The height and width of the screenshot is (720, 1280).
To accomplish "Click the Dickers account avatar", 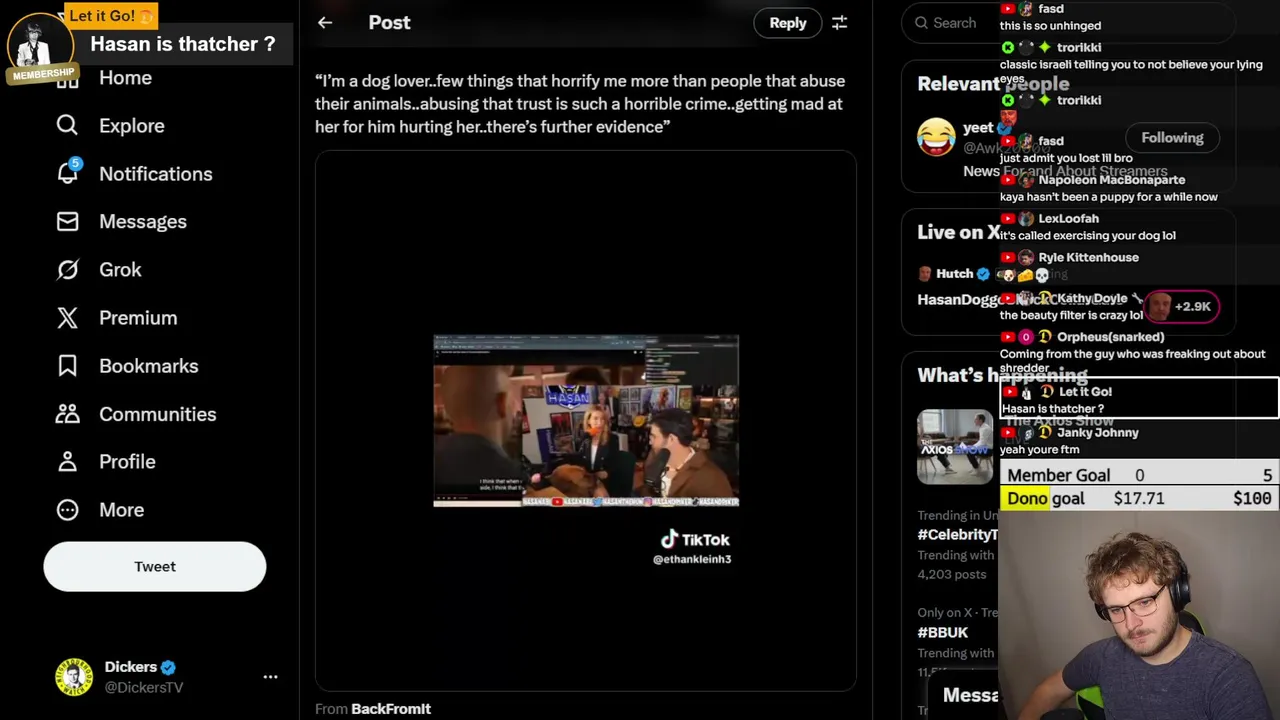I will tap(74, 677).
